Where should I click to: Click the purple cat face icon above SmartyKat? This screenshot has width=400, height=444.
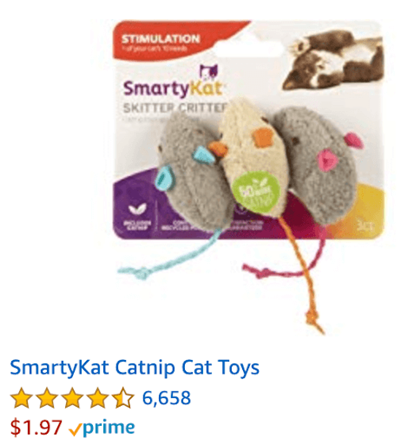point(209,73)
